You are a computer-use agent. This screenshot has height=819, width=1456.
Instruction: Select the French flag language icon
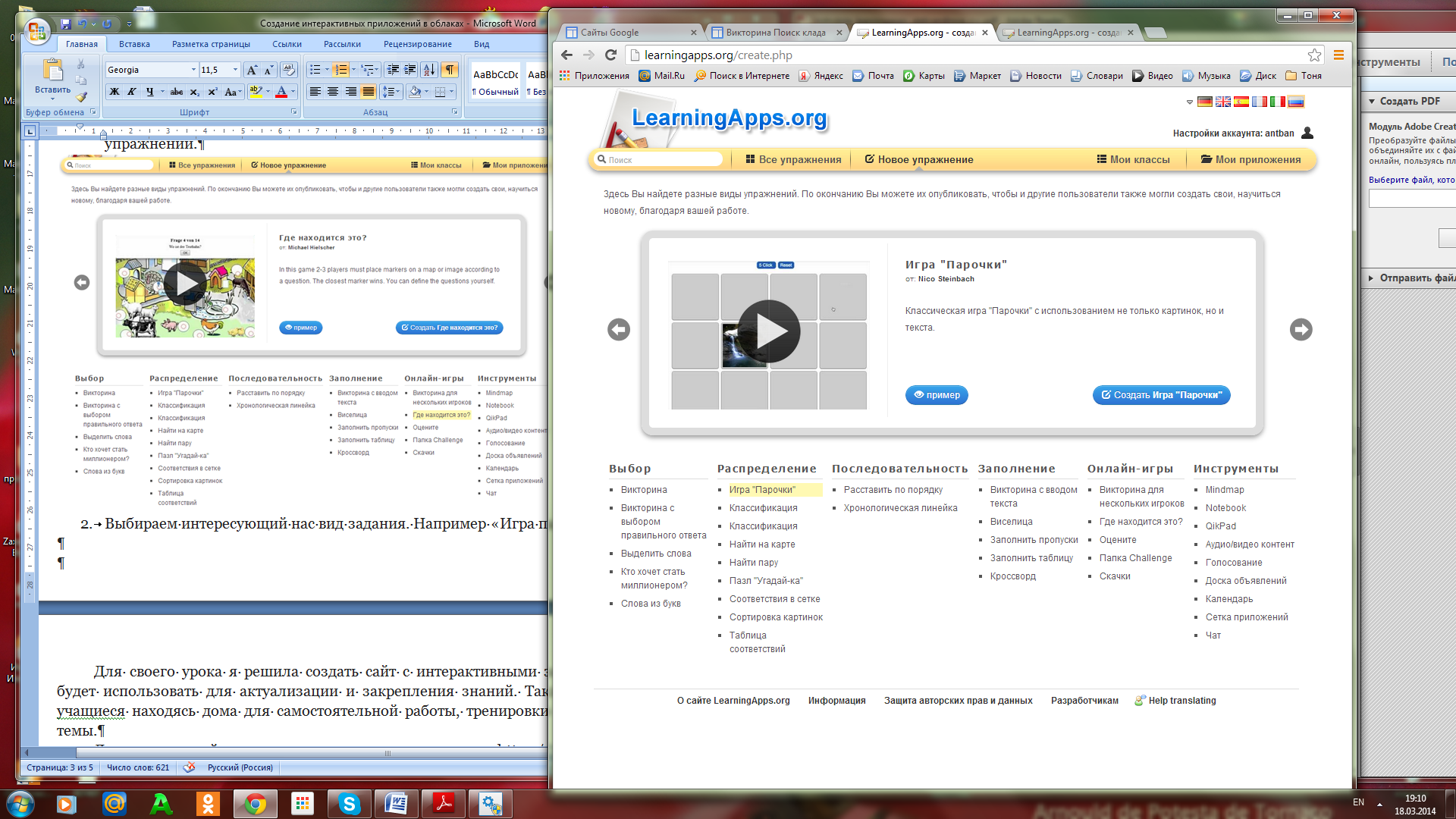click(1260, 102)
